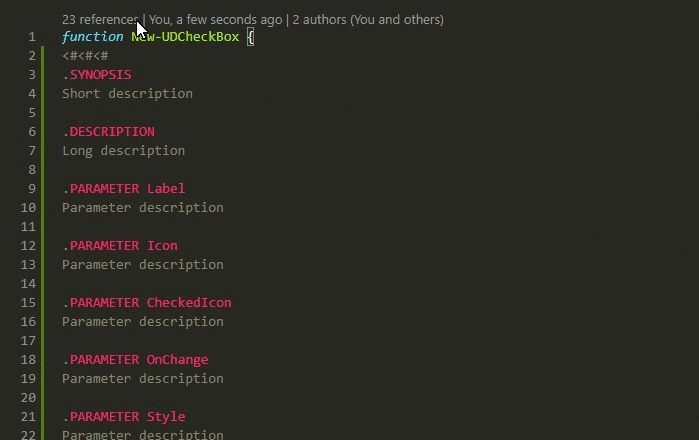The width and height of the screenshot is (699, 440).
Task: Click 'Parameter description' on line 16
Action: pos(143,322)
